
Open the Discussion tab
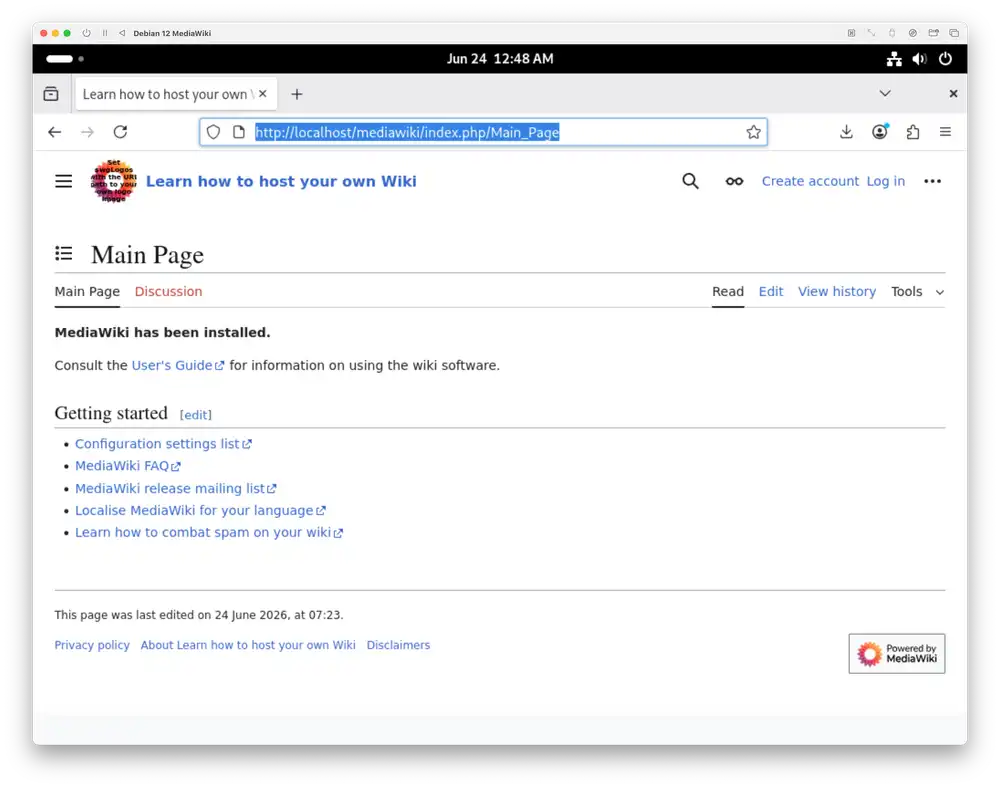point(168,291)
